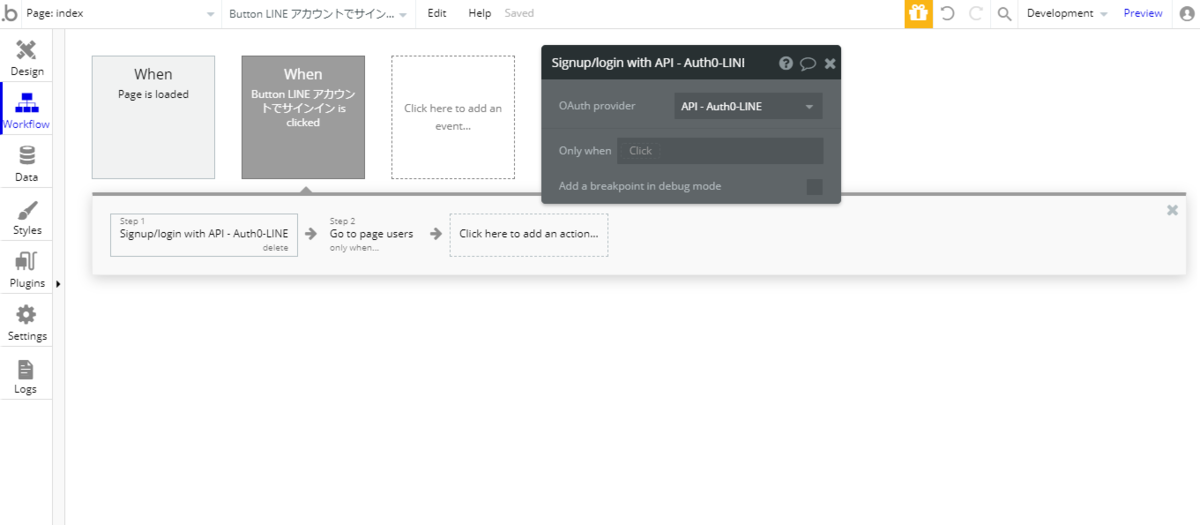Click here to add an event

click(x=453, y=117)
